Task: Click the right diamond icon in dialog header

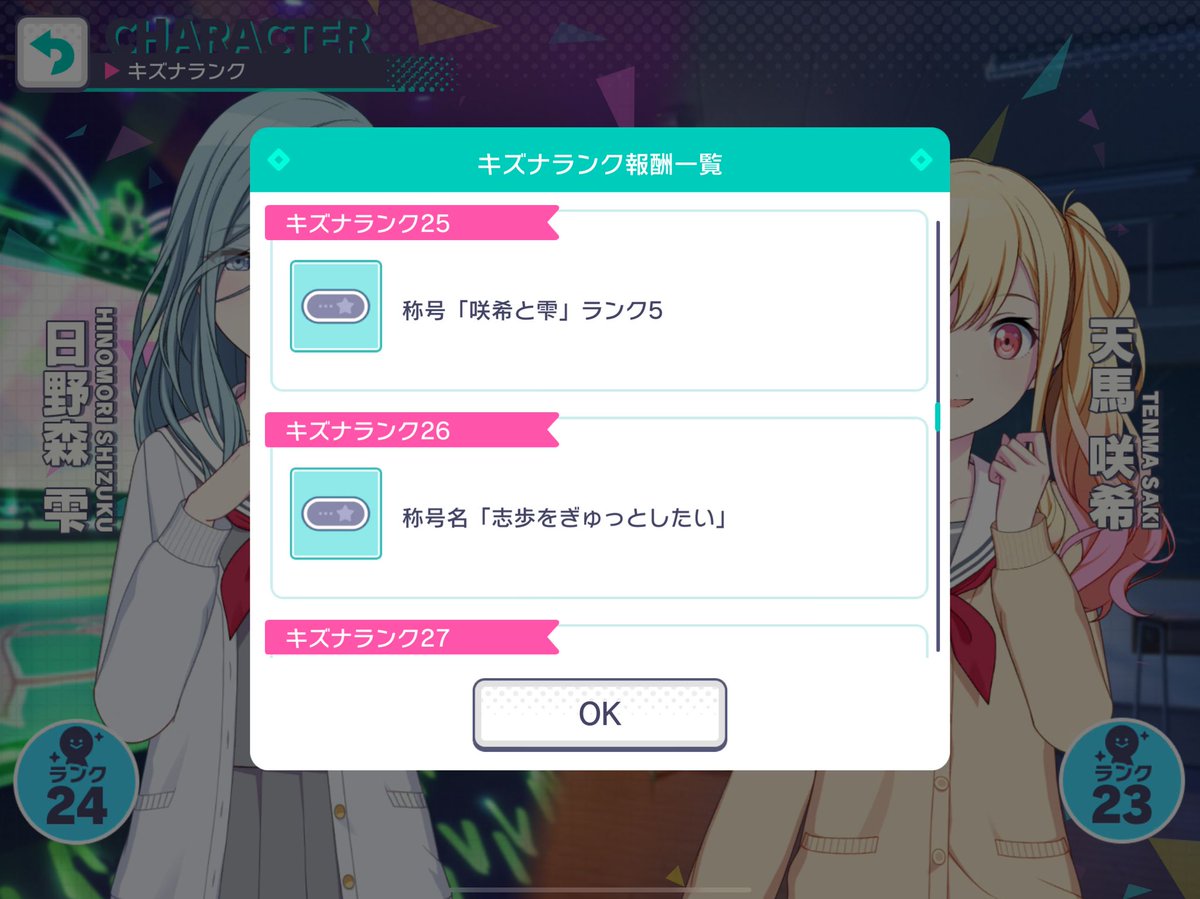Action: click(x=921, y=159)
